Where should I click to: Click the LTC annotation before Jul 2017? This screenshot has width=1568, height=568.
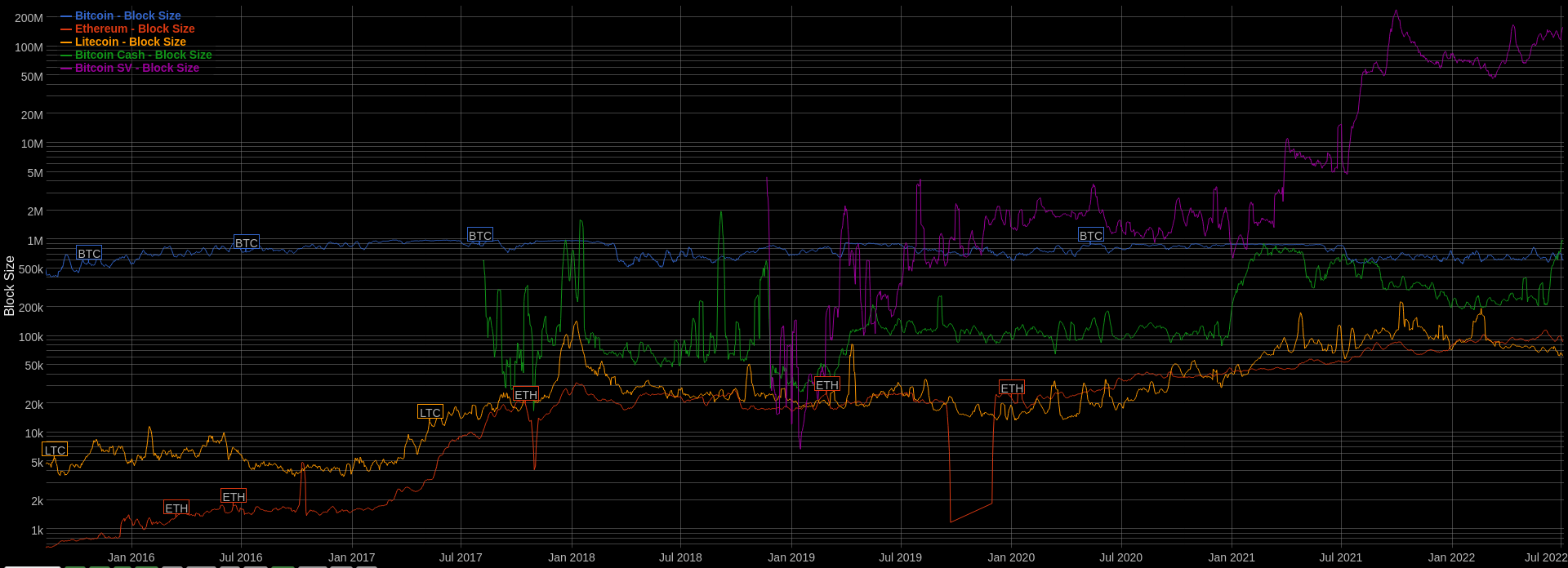(x=430, y=412)
